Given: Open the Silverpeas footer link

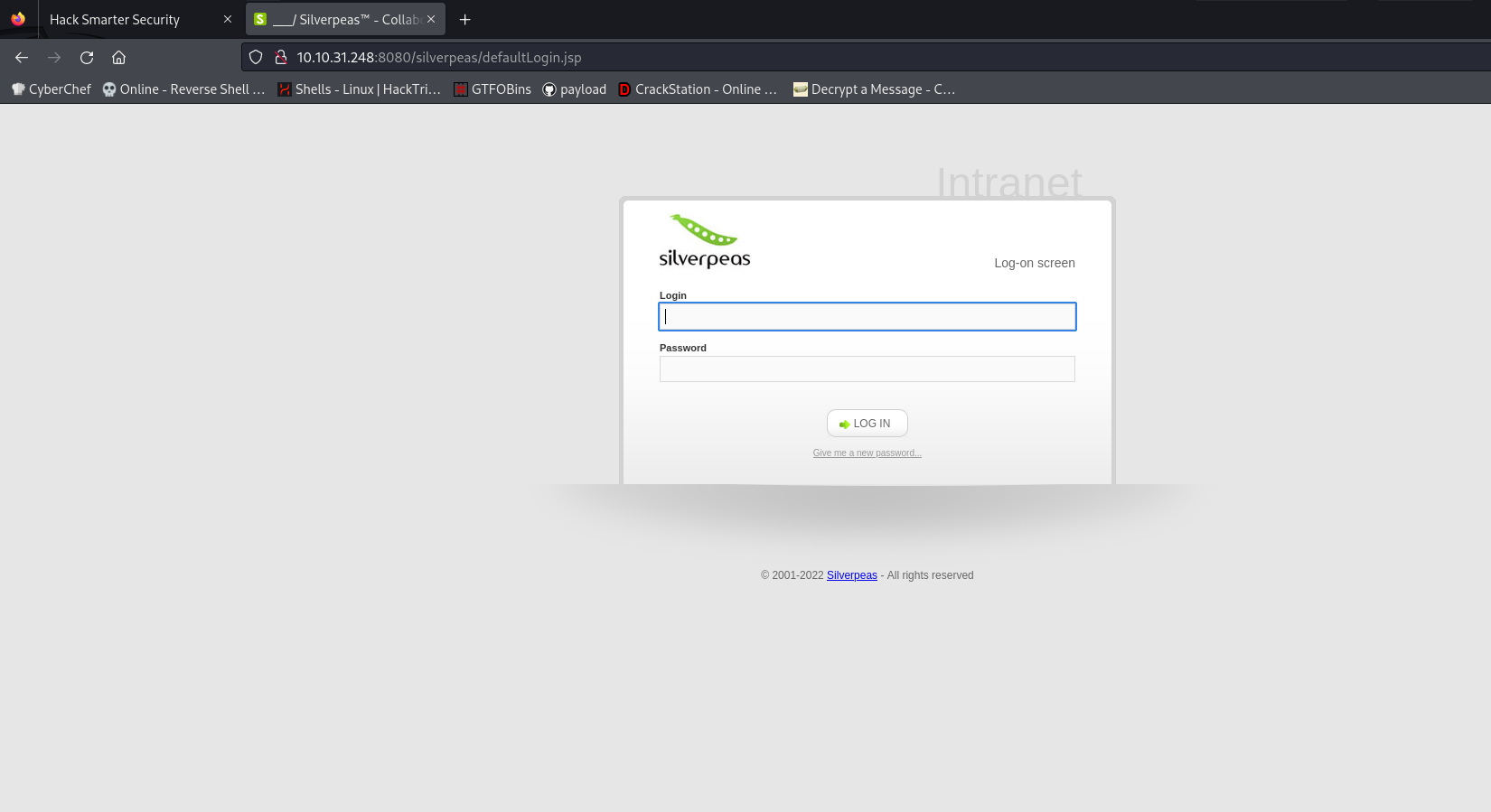Looking at the screenshot, I should point(852,575).
